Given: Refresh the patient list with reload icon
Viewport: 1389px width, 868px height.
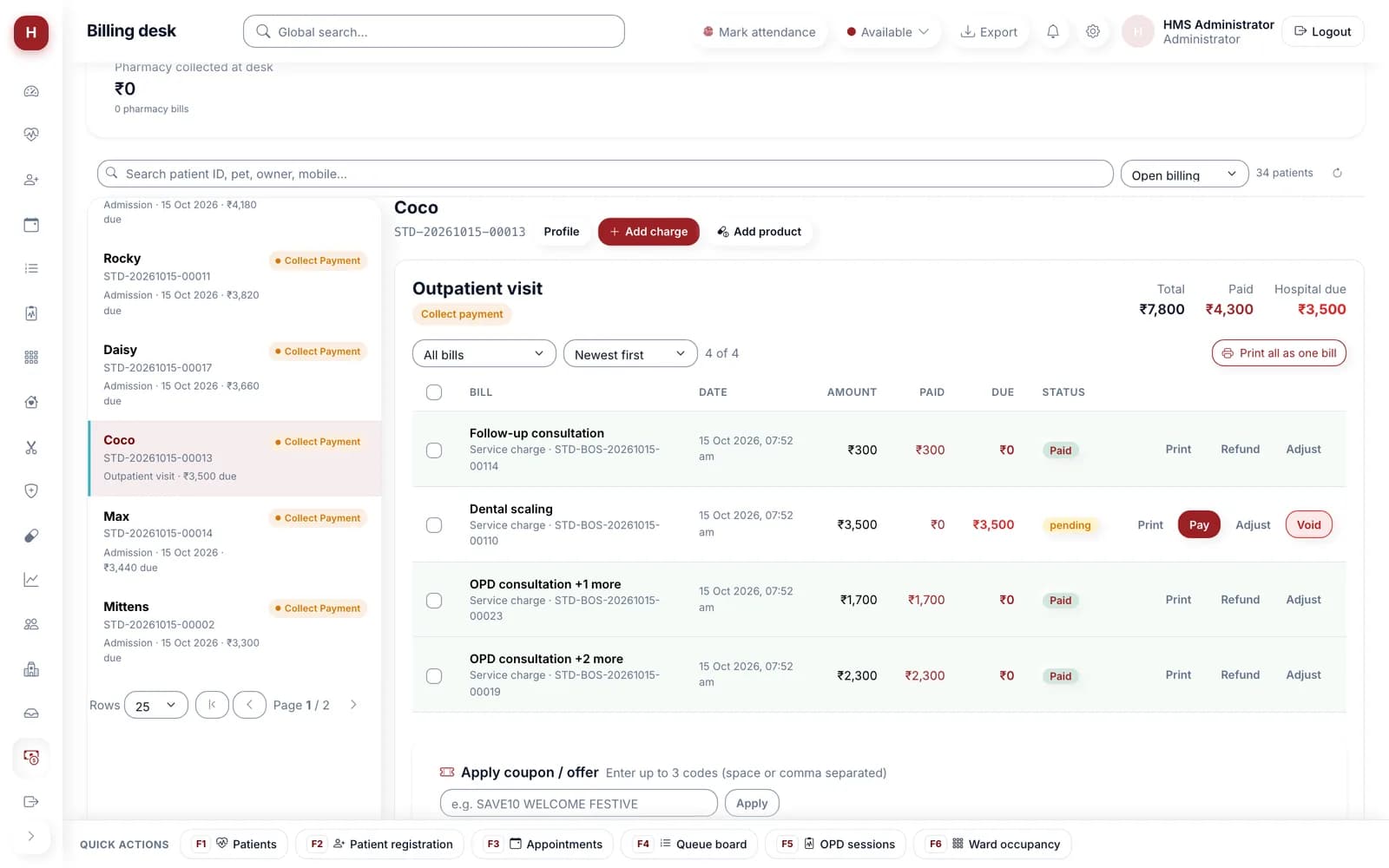Looking at the screenshot, I should tap(1338, 173).
